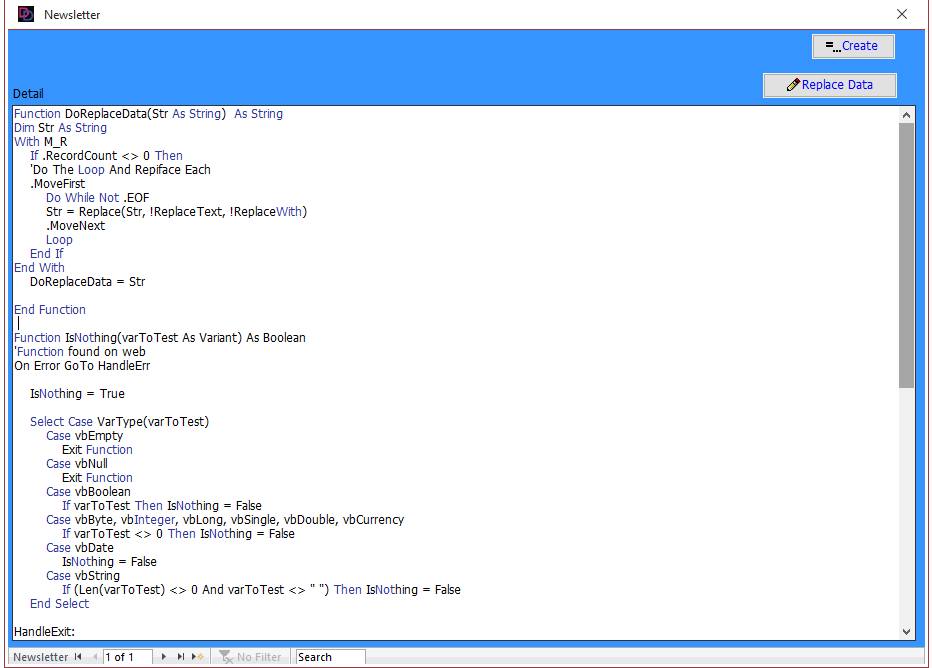
Task: Go to last record
Action: coord(181,657)
